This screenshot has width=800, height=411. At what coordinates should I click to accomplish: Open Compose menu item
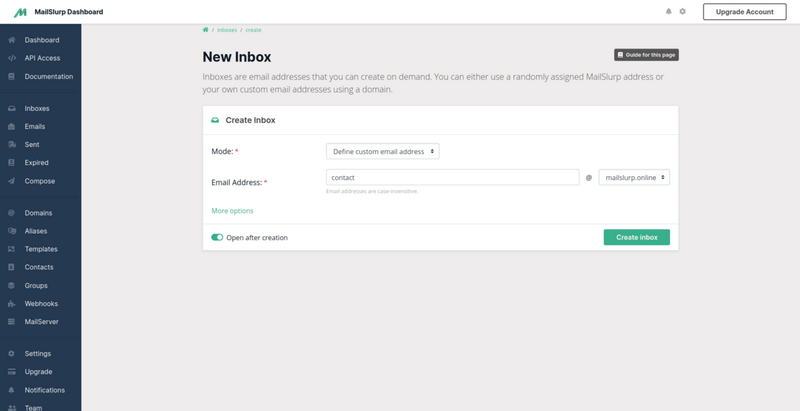click(x=40, y=181)
